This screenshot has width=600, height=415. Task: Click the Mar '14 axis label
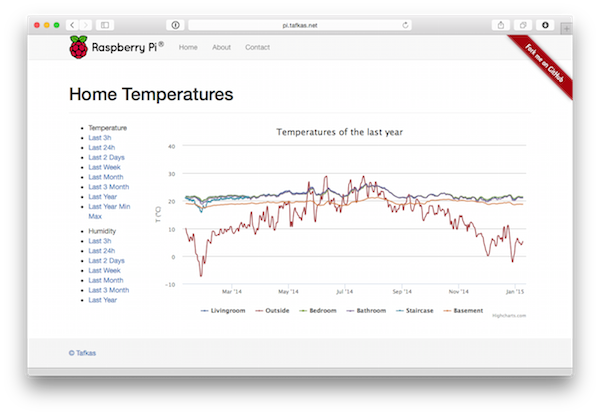pyautogui.click(x=232, y=292)
